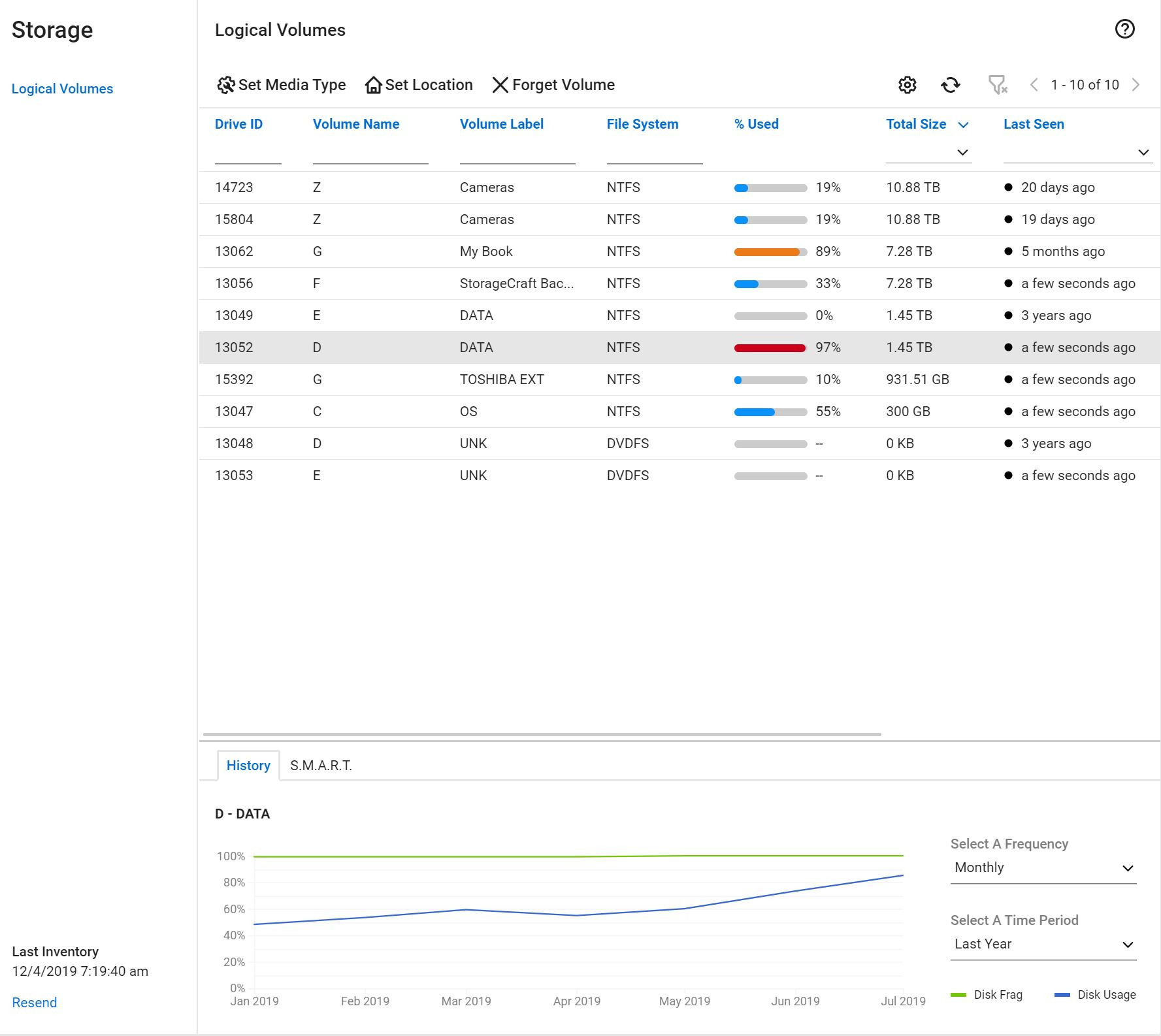Toggle Disk Usage series in legend

pyautogui.click(x=1095, y=995)
